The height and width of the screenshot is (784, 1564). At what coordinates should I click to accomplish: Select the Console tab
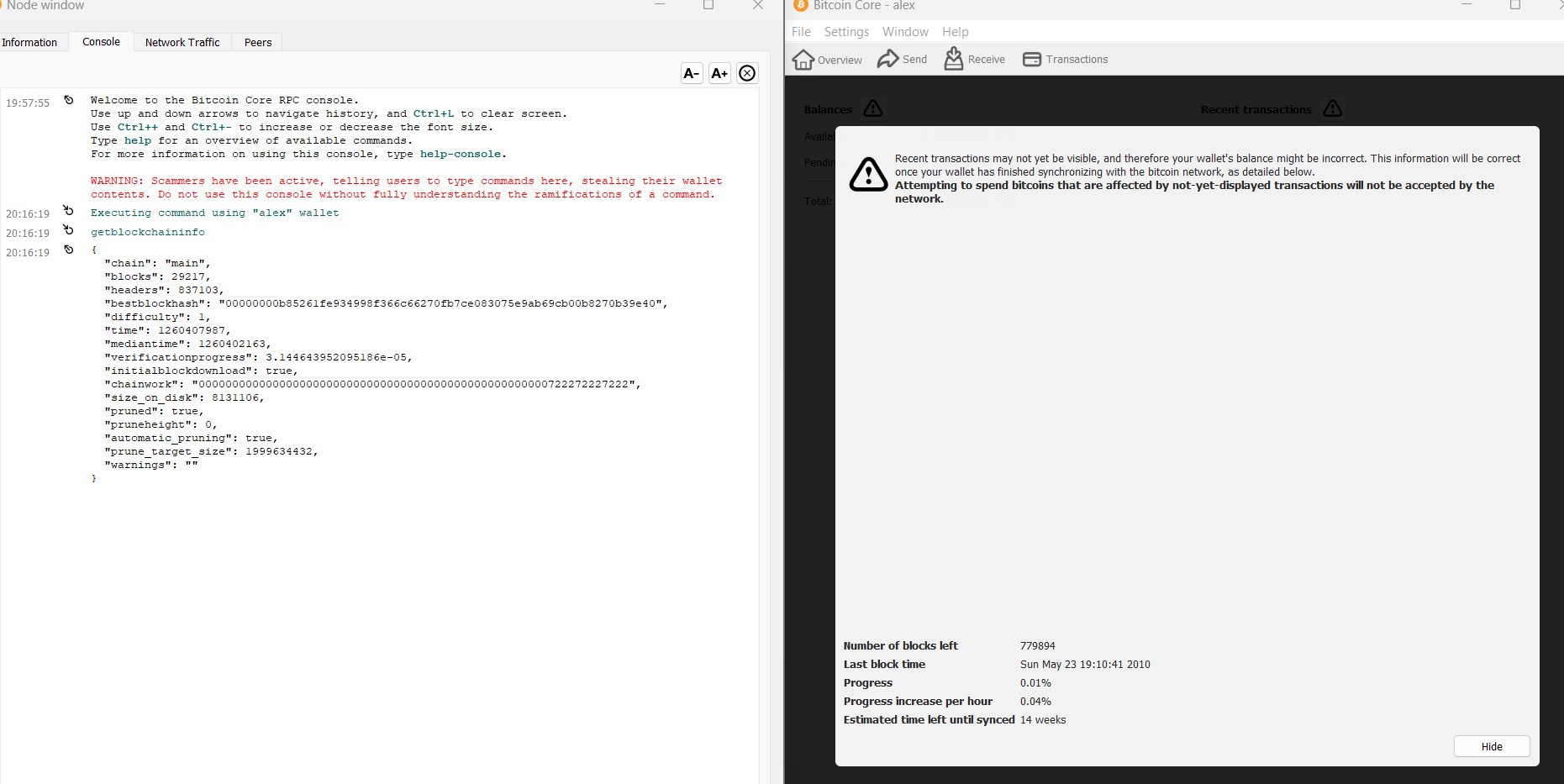click(101, 42)
